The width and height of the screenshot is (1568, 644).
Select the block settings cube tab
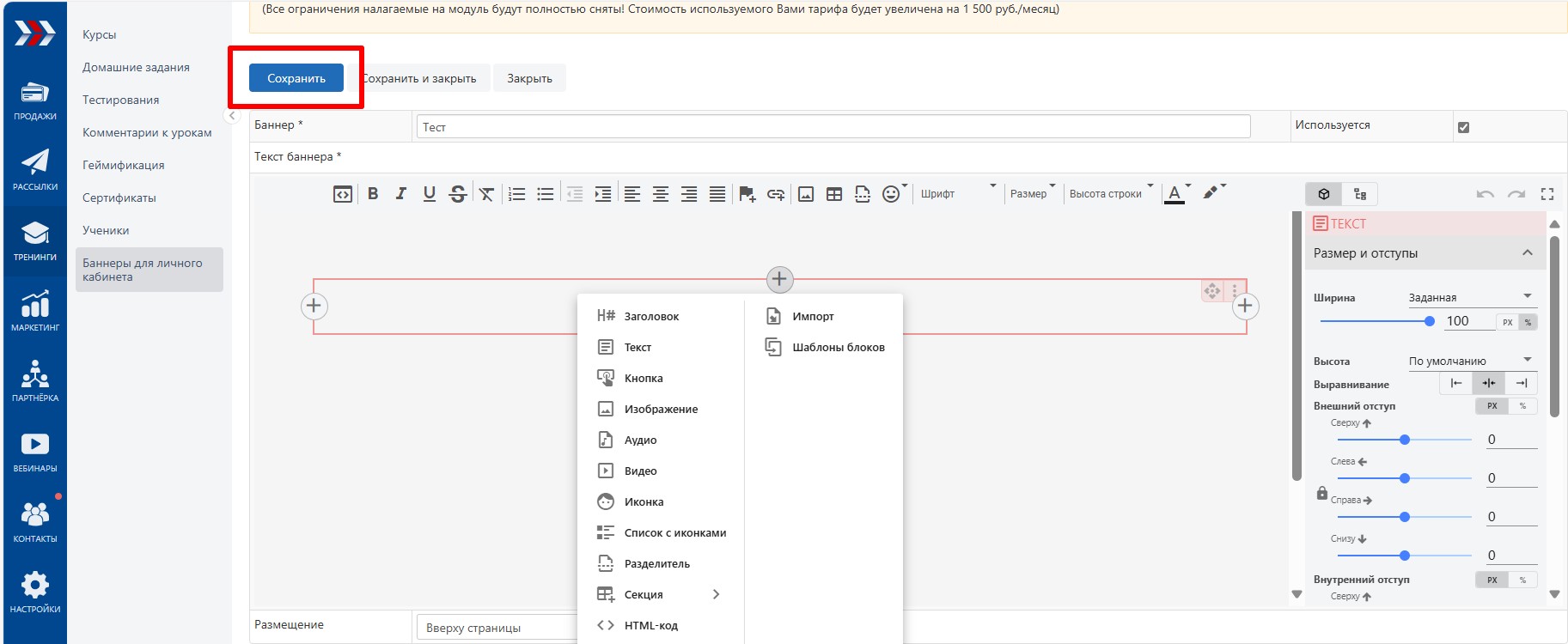(1324, 194)
